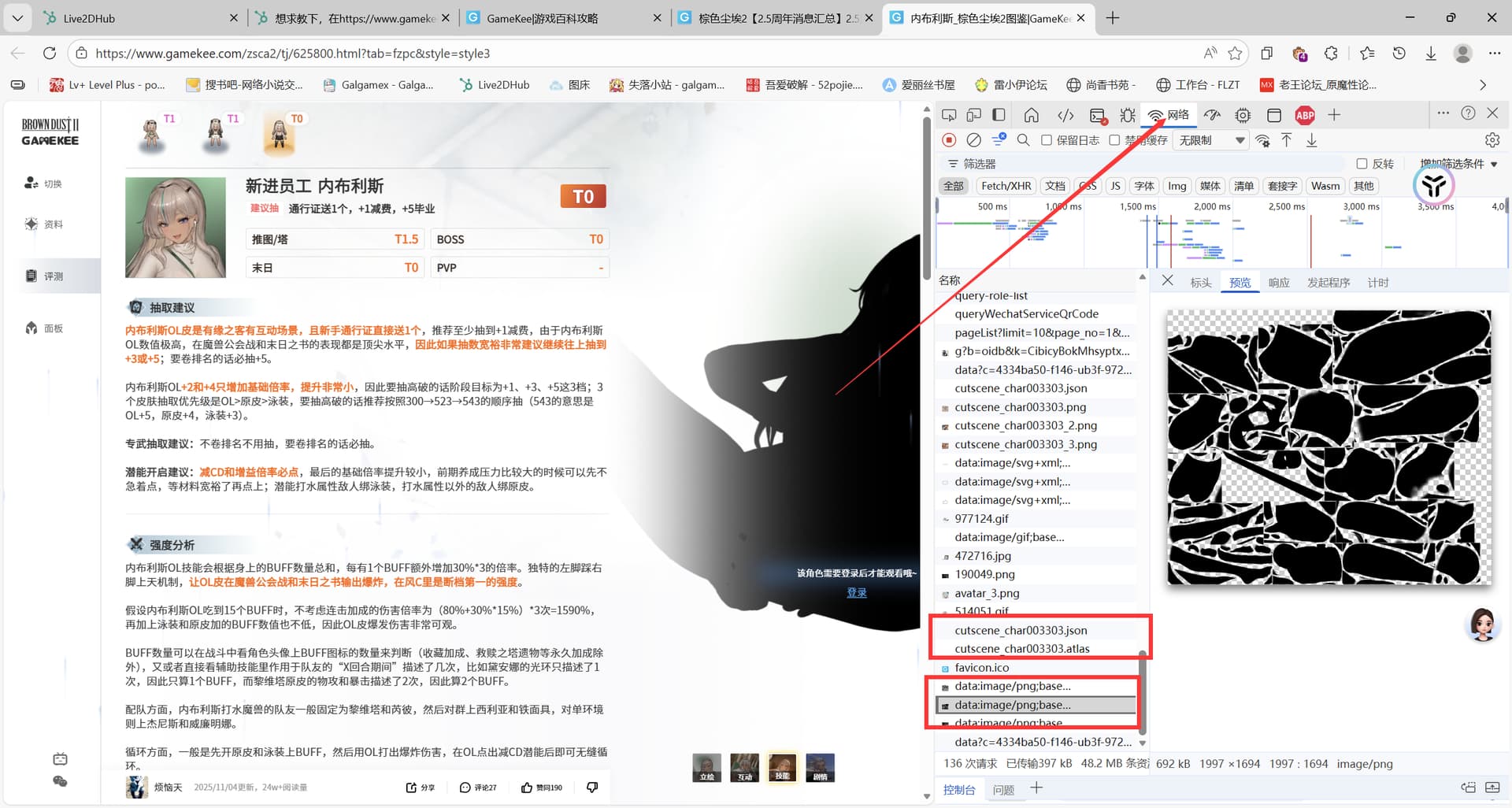Open the ABP devtools panel
Image resolution: width=1512 pixels, height=808 pixels.
[1304, 116]
